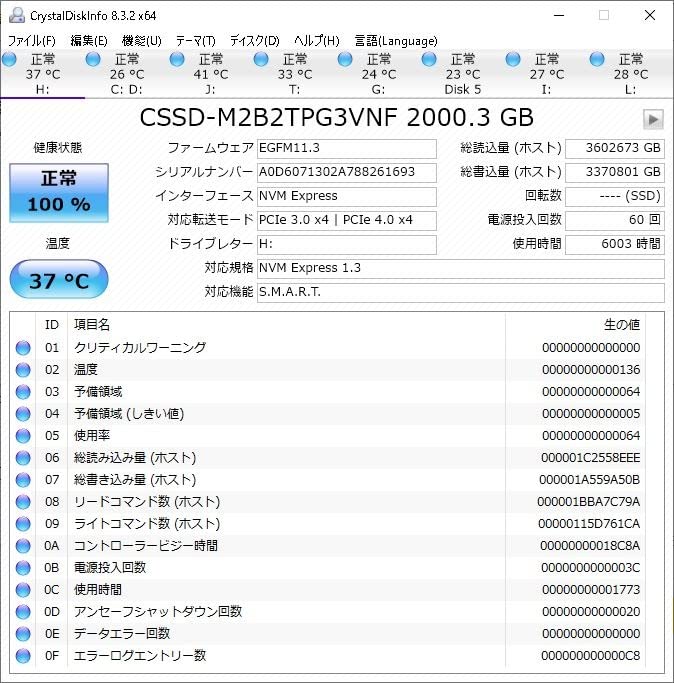This screenshot has width=674, height=683.
Task: Click raw value 000001BBA7C79A
Action: coord(589,502)
